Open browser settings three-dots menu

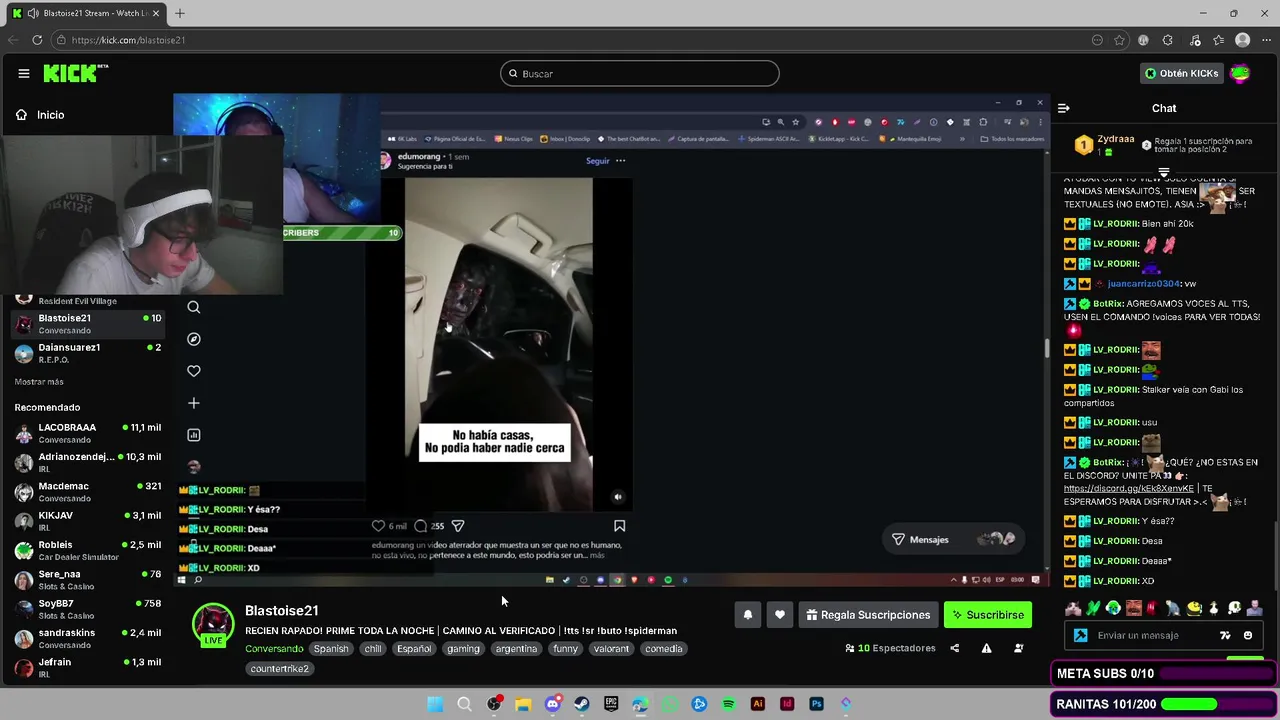pyautogui.click(x=1266, y=40)
